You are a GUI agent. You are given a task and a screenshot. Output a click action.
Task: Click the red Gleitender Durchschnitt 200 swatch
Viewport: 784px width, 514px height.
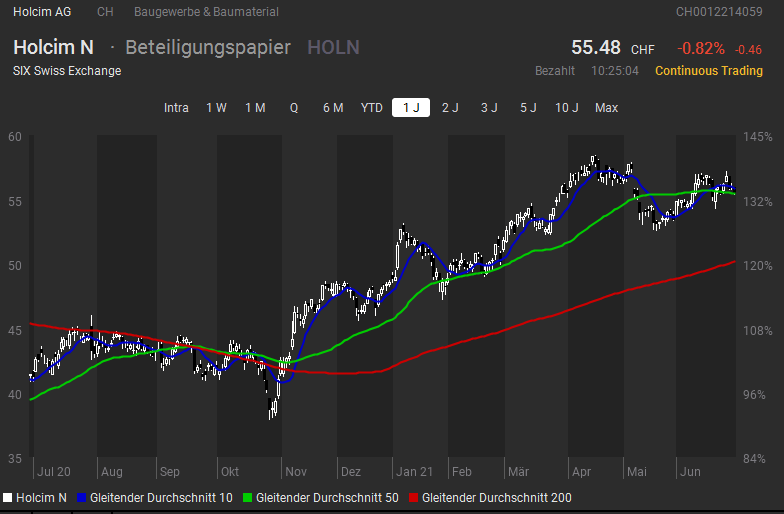[413, 498]
